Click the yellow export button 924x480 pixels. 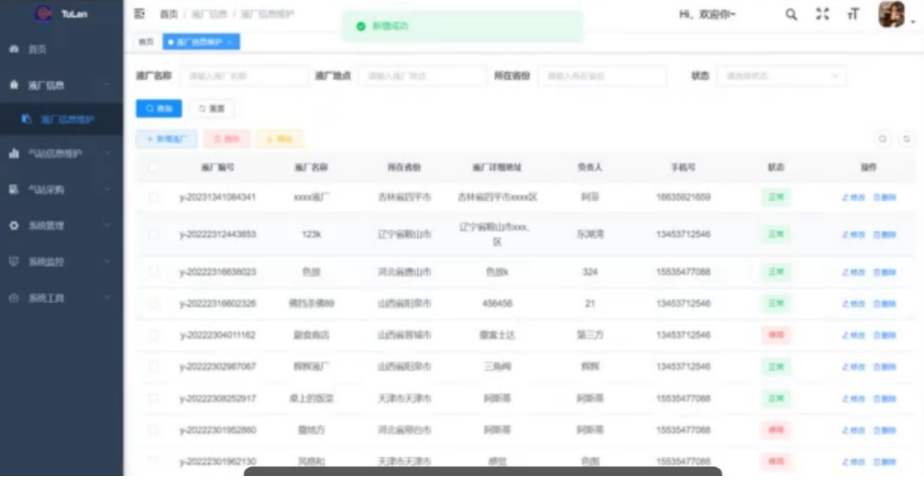(279, 139)
